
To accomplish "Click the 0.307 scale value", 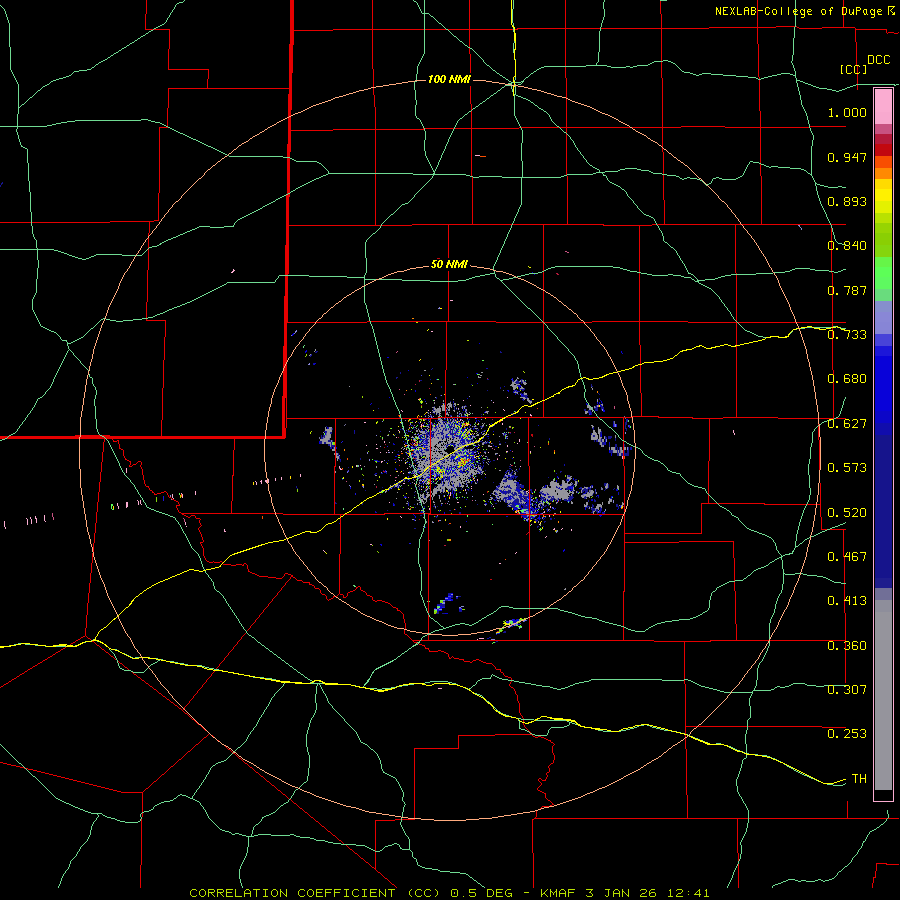I will 847,690.
